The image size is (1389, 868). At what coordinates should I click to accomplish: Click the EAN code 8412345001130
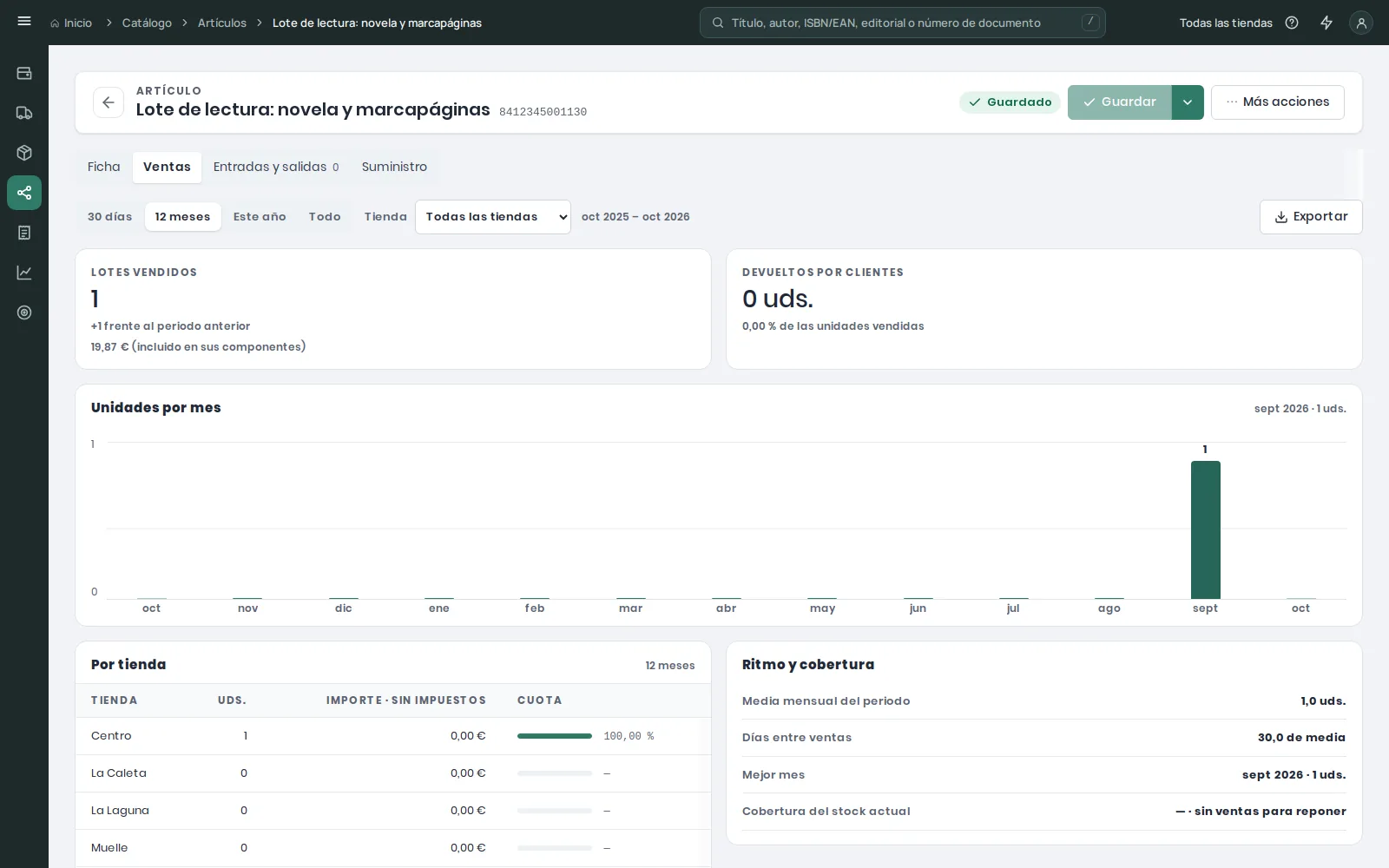click(x=543, y=112)
